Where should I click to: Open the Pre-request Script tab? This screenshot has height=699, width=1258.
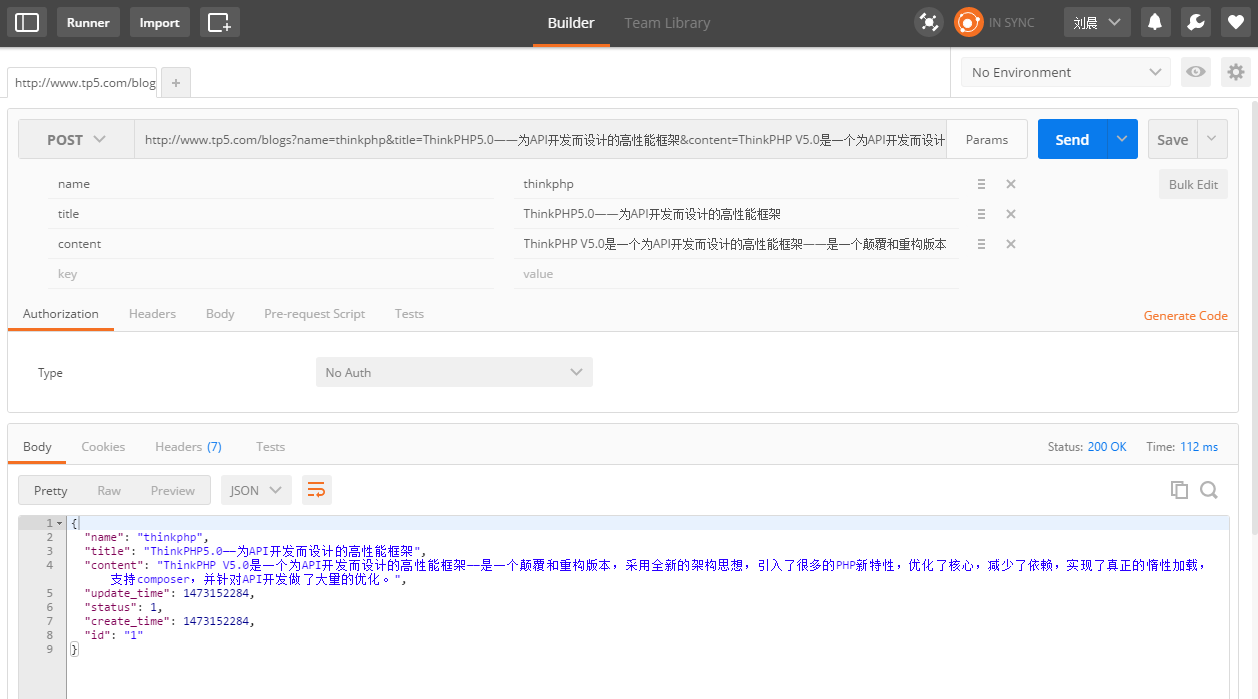[314, 314]
